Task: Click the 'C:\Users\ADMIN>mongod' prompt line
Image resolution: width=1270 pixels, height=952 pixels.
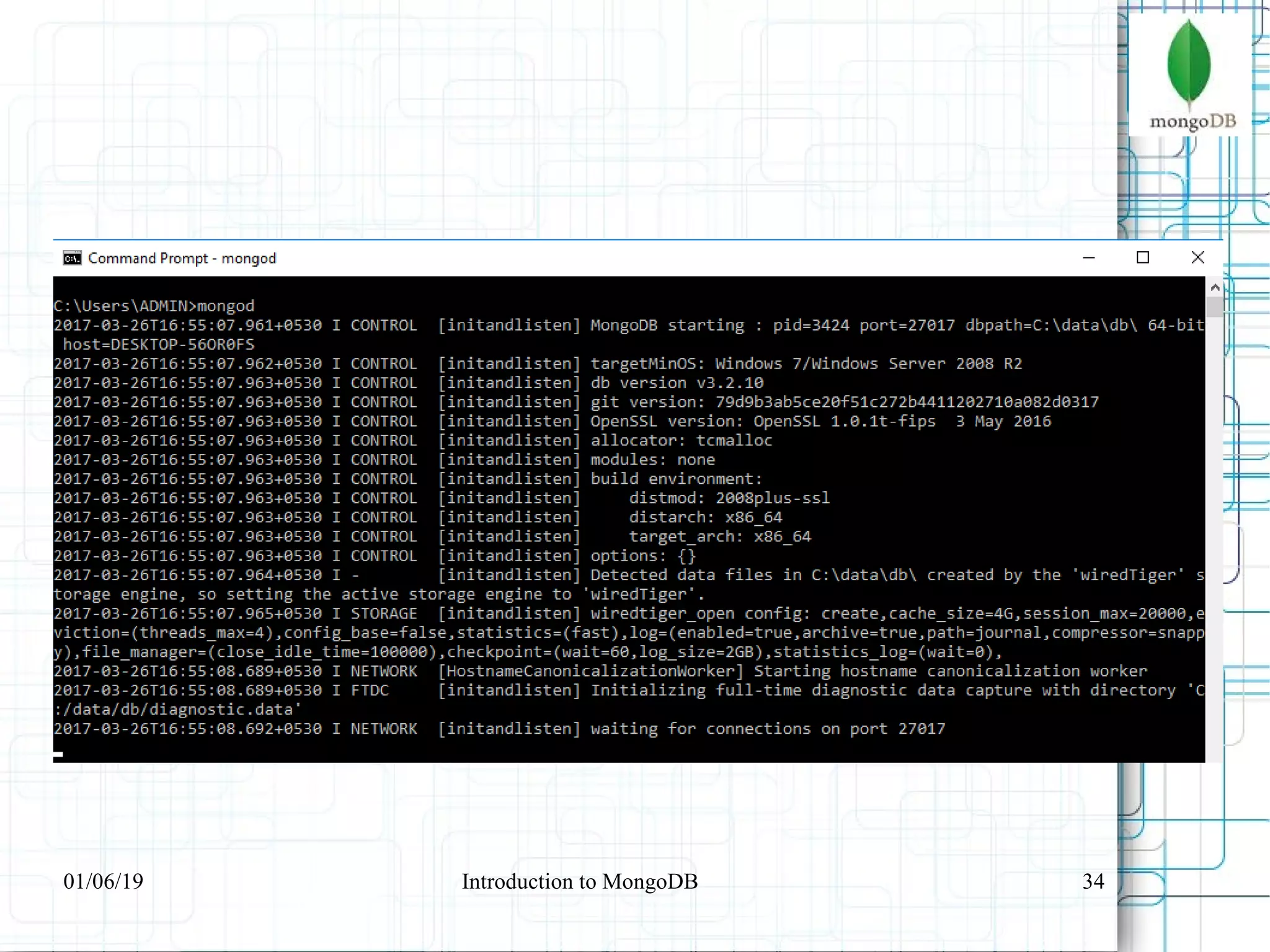Action: 154,306
